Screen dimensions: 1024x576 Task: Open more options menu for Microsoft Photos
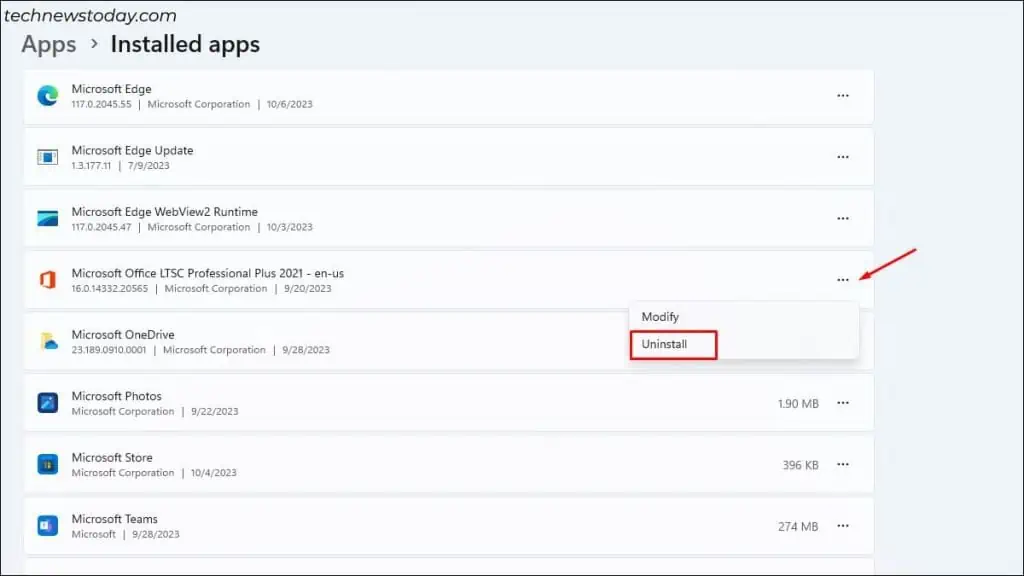tap(843, 403)
